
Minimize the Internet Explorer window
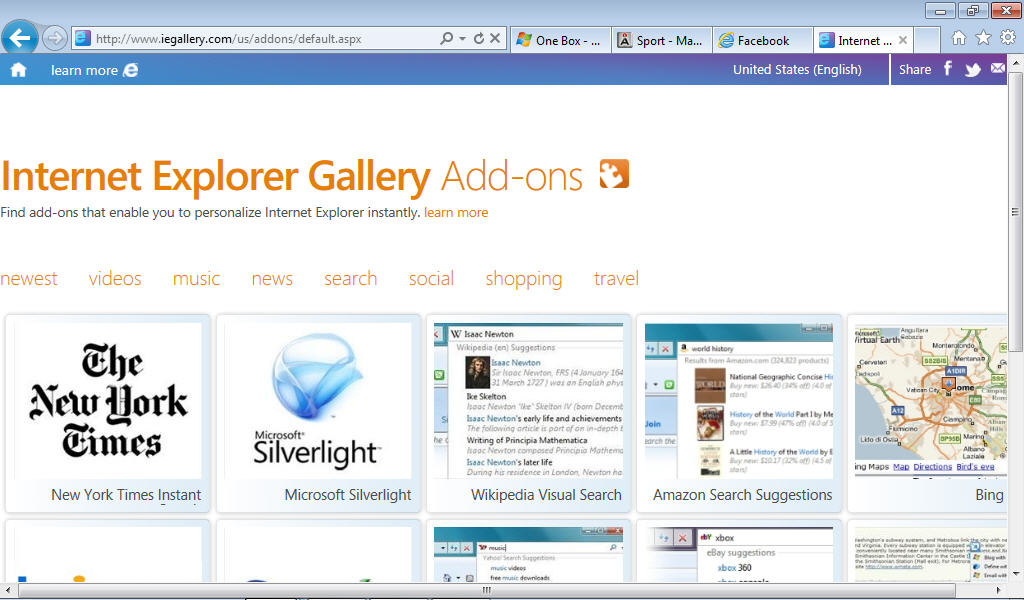pos(940,10)
